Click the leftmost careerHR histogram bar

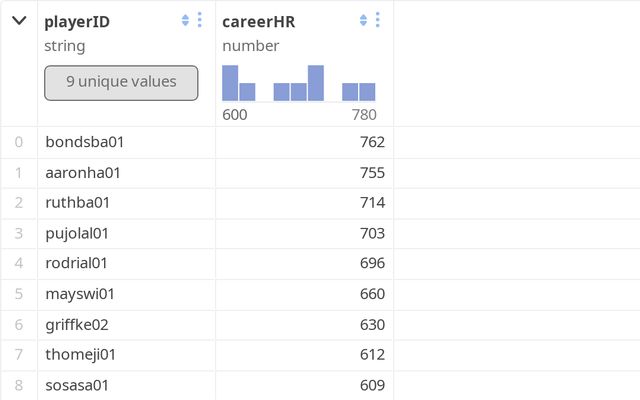[230, 83]
